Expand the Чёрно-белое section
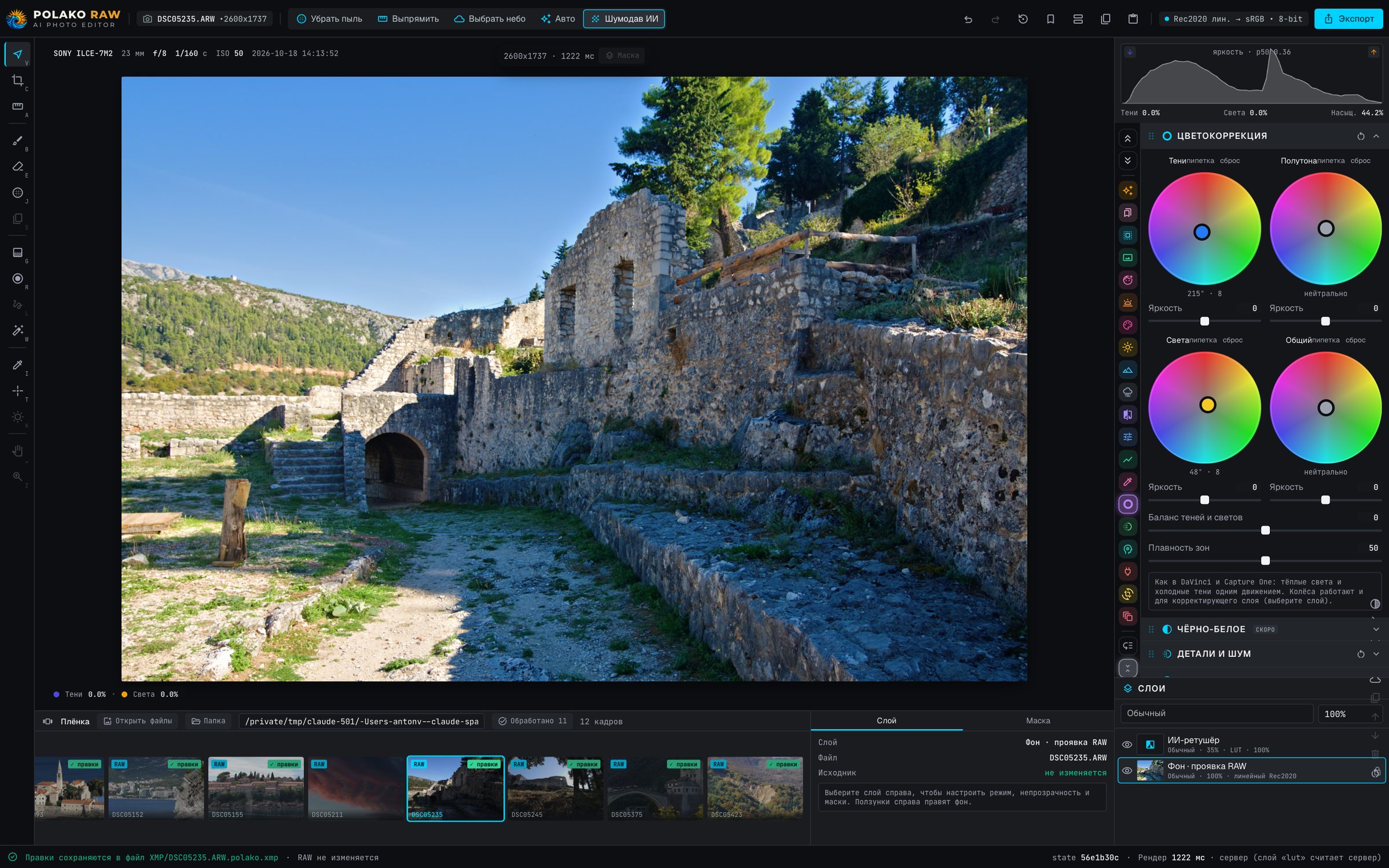1389x868 pixels. point(1376,630)
